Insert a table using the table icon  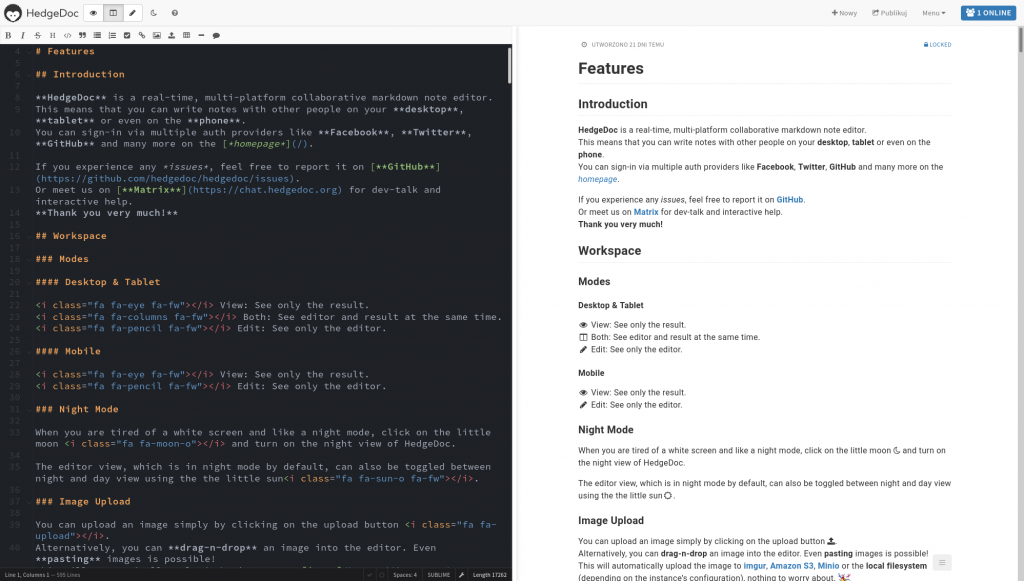click(x=187, y=35)
